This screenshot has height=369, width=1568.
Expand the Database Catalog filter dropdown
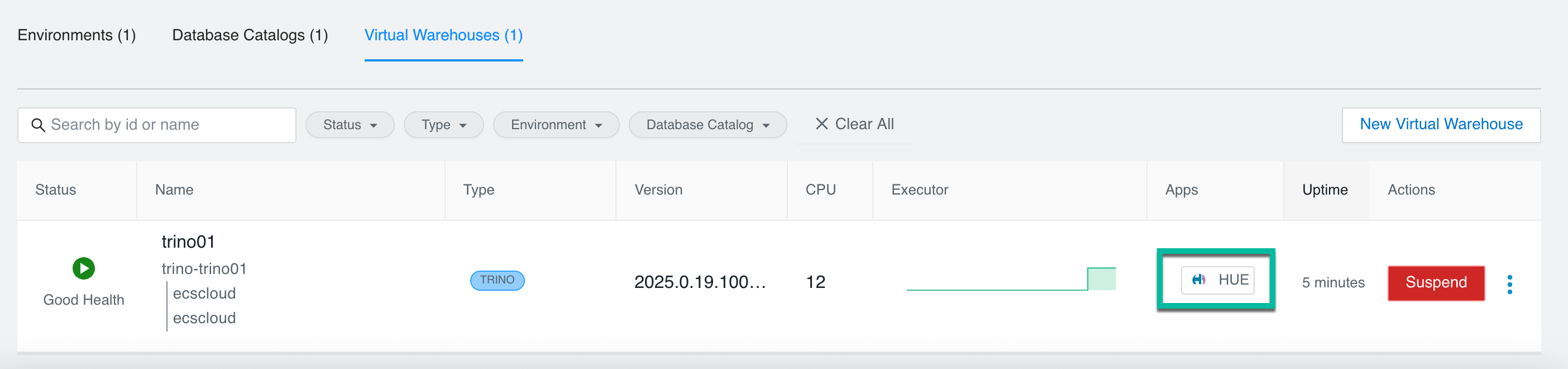point(707,125)
